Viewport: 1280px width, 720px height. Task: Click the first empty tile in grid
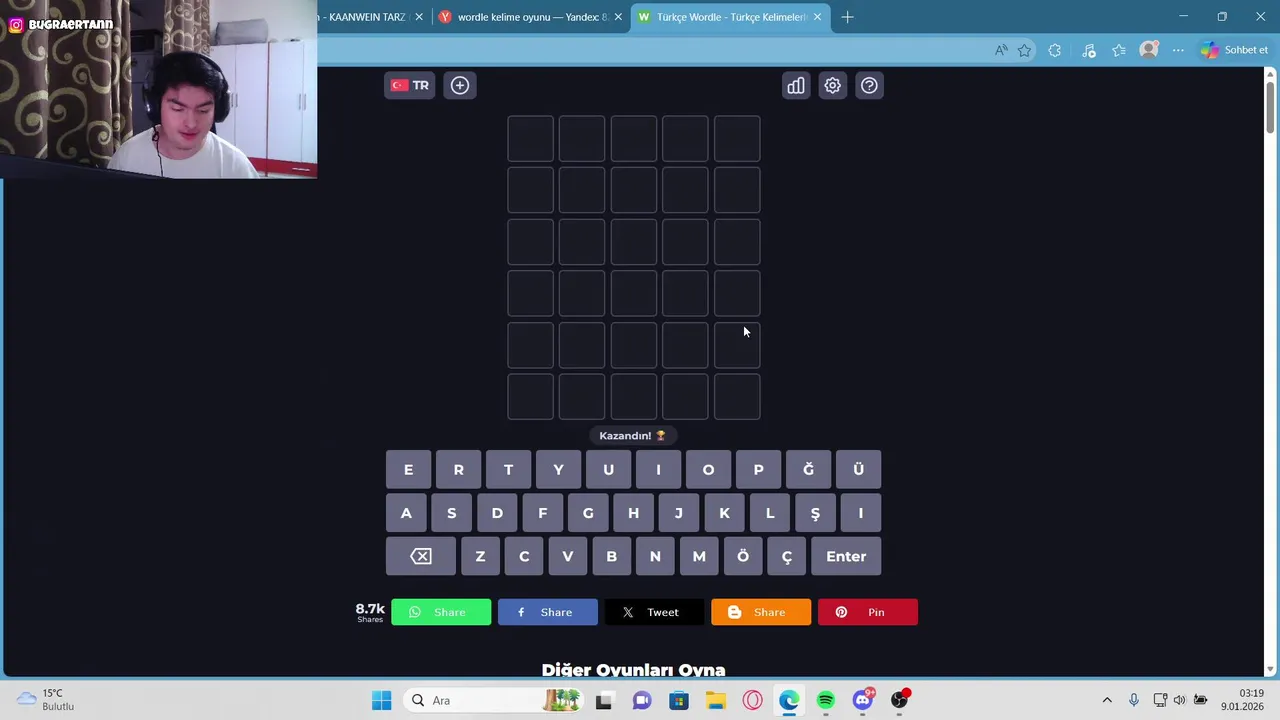point(530,139)
